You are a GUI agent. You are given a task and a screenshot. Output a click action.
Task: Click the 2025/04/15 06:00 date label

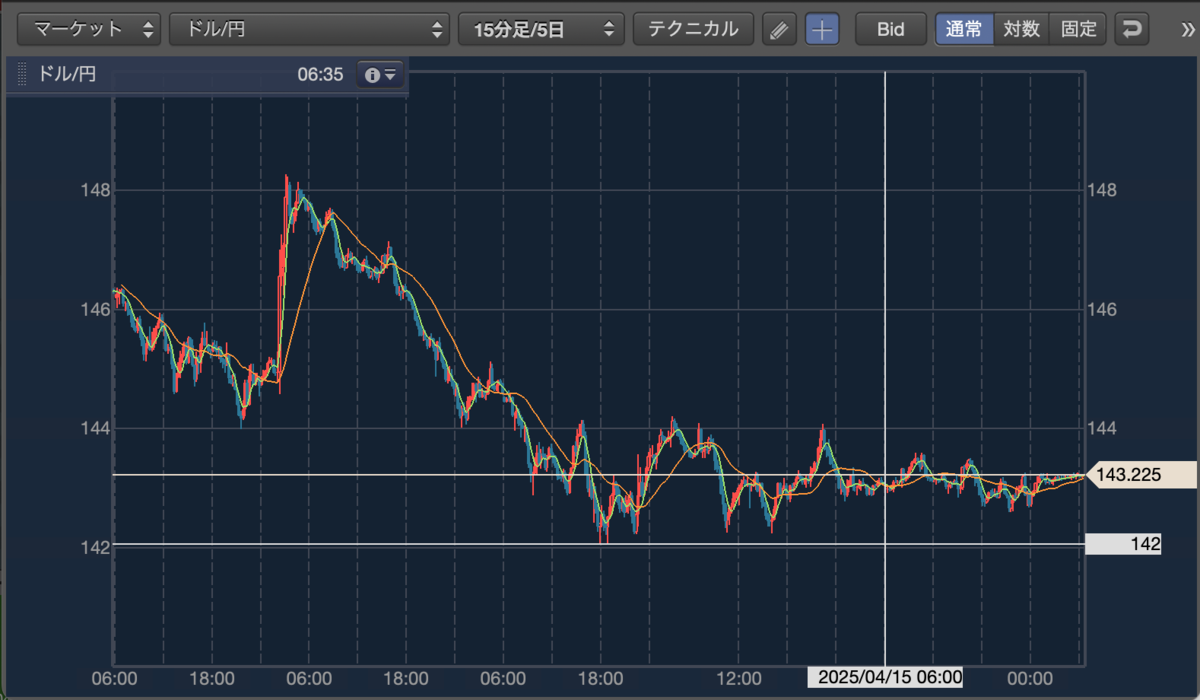886,678
